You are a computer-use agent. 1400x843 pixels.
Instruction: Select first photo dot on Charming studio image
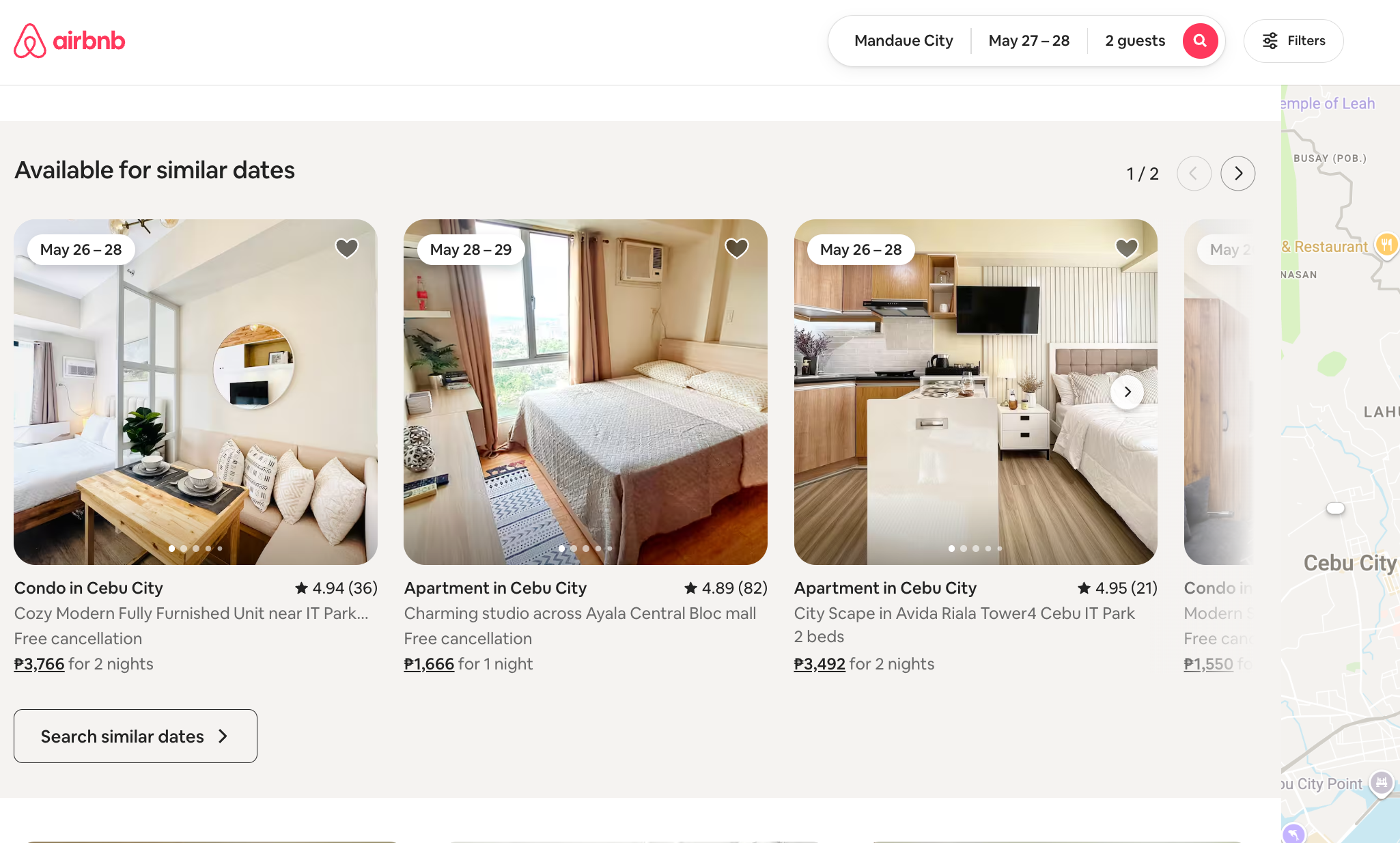(x=561, y=549)
